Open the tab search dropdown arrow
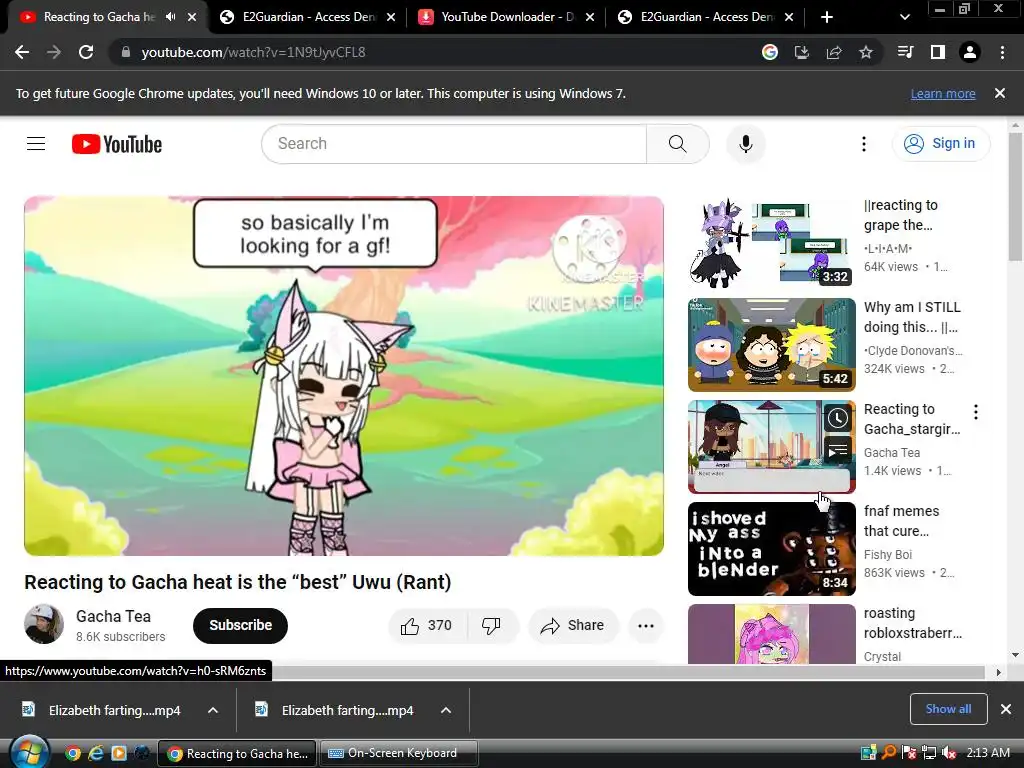The image size is (1024, 768). (904, 17)
